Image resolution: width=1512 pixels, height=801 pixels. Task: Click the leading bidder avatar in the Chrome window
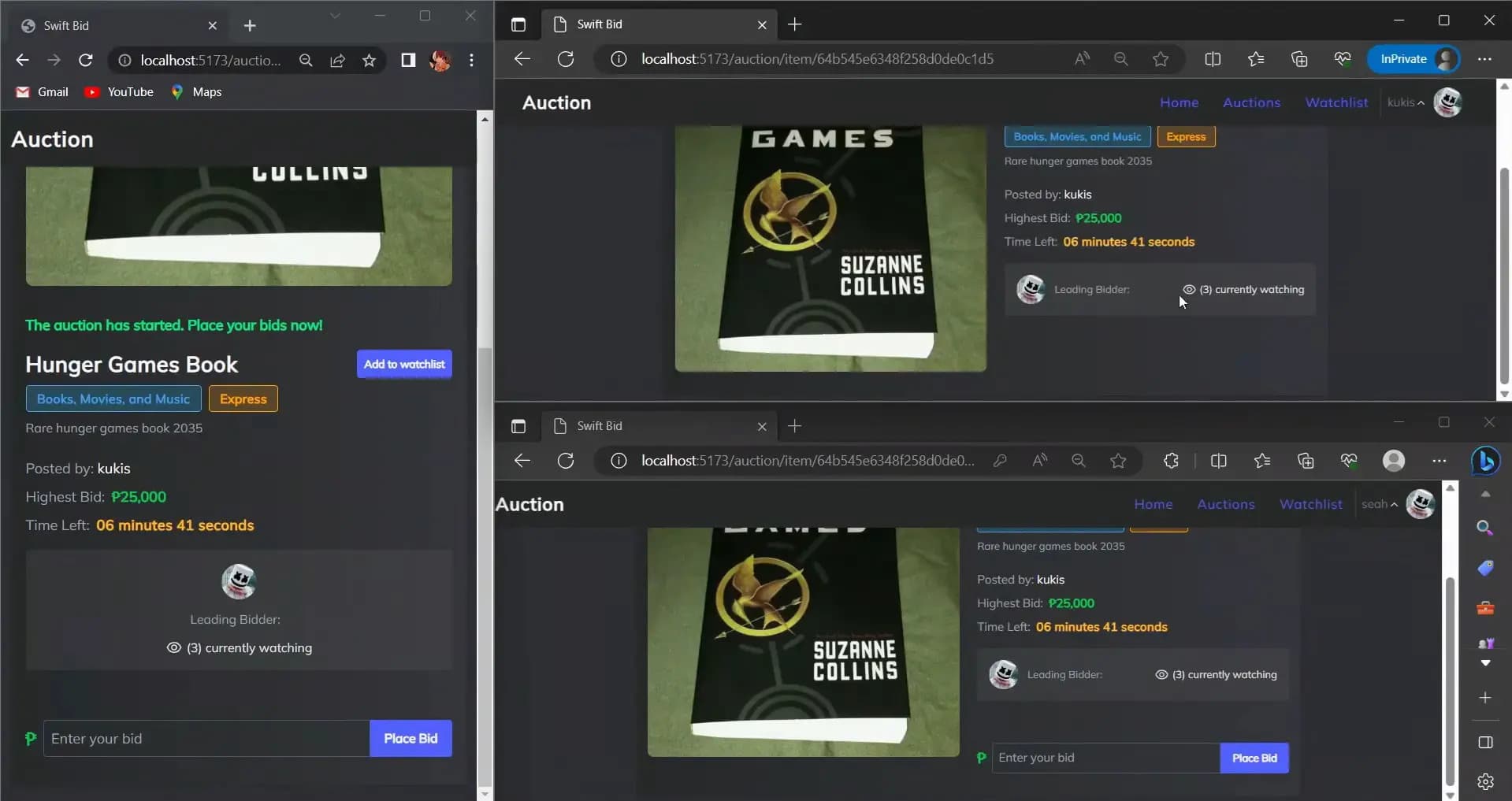(x=239, y=581)
